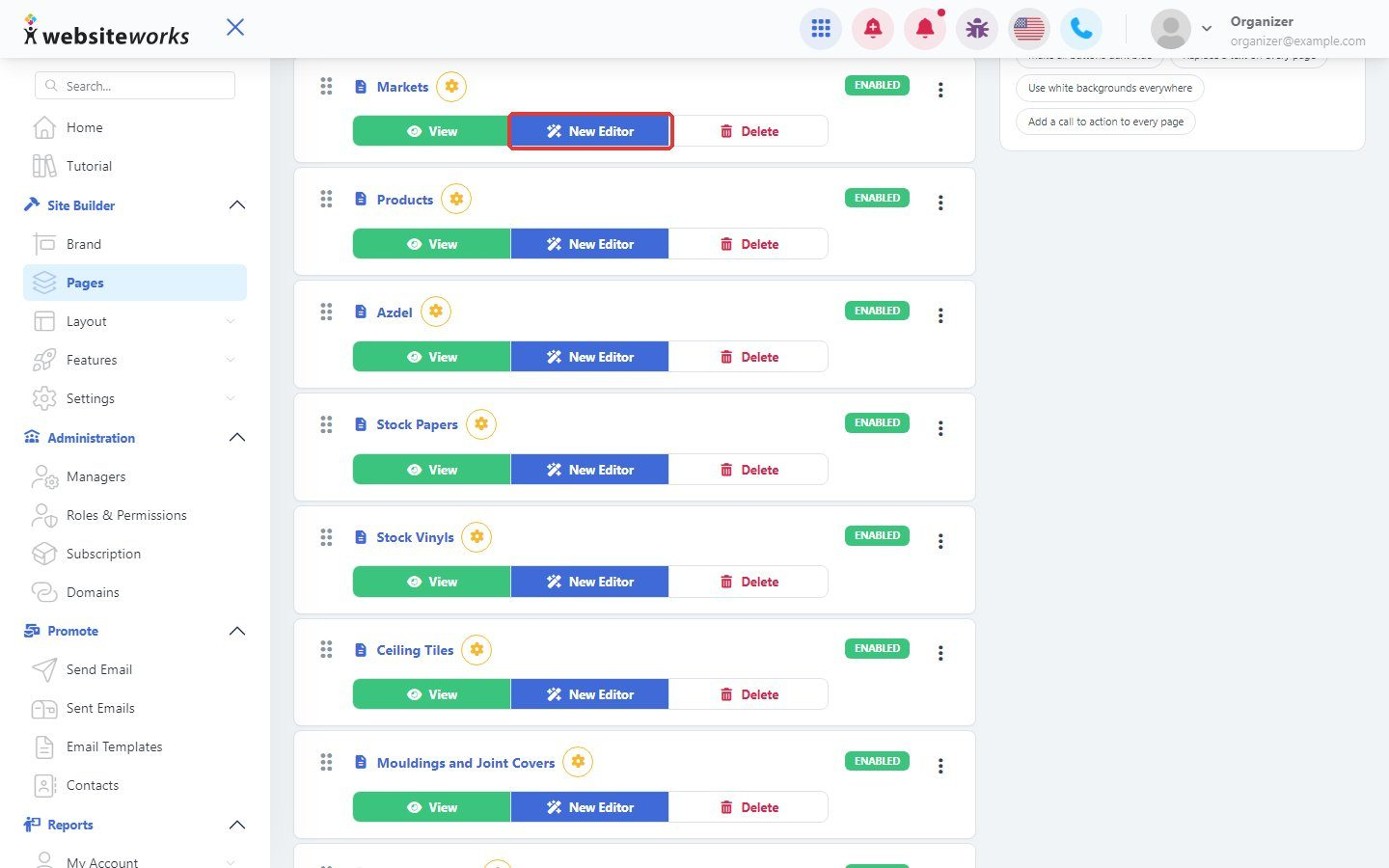
Task: Open the user account dropdown arrow
Action: [x=1206, y=29]
